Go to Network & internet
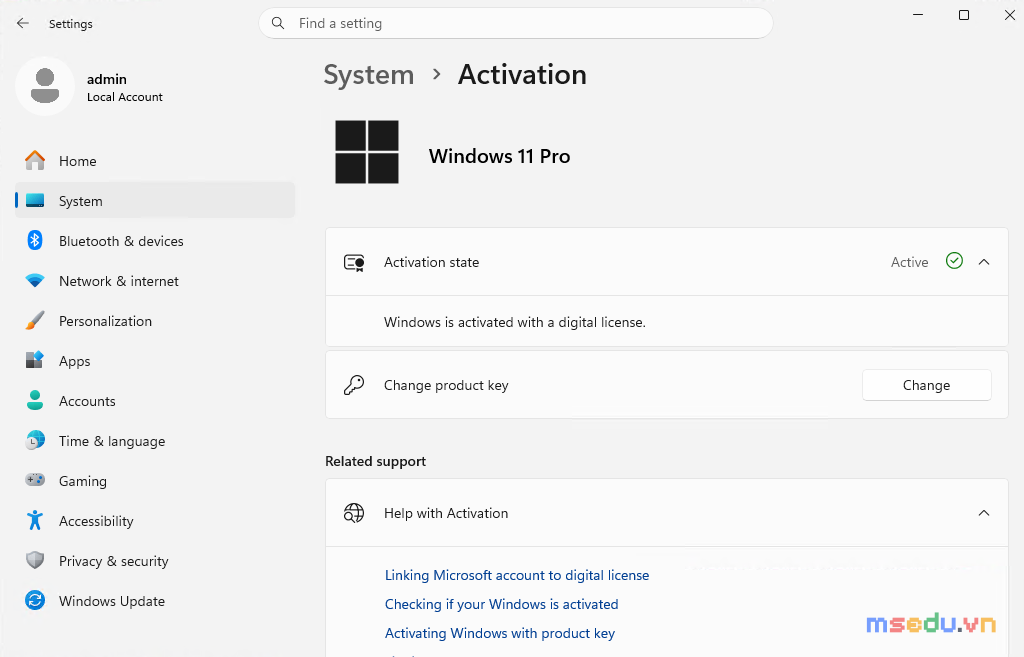Screen dimensions: 1024x657 155,281
